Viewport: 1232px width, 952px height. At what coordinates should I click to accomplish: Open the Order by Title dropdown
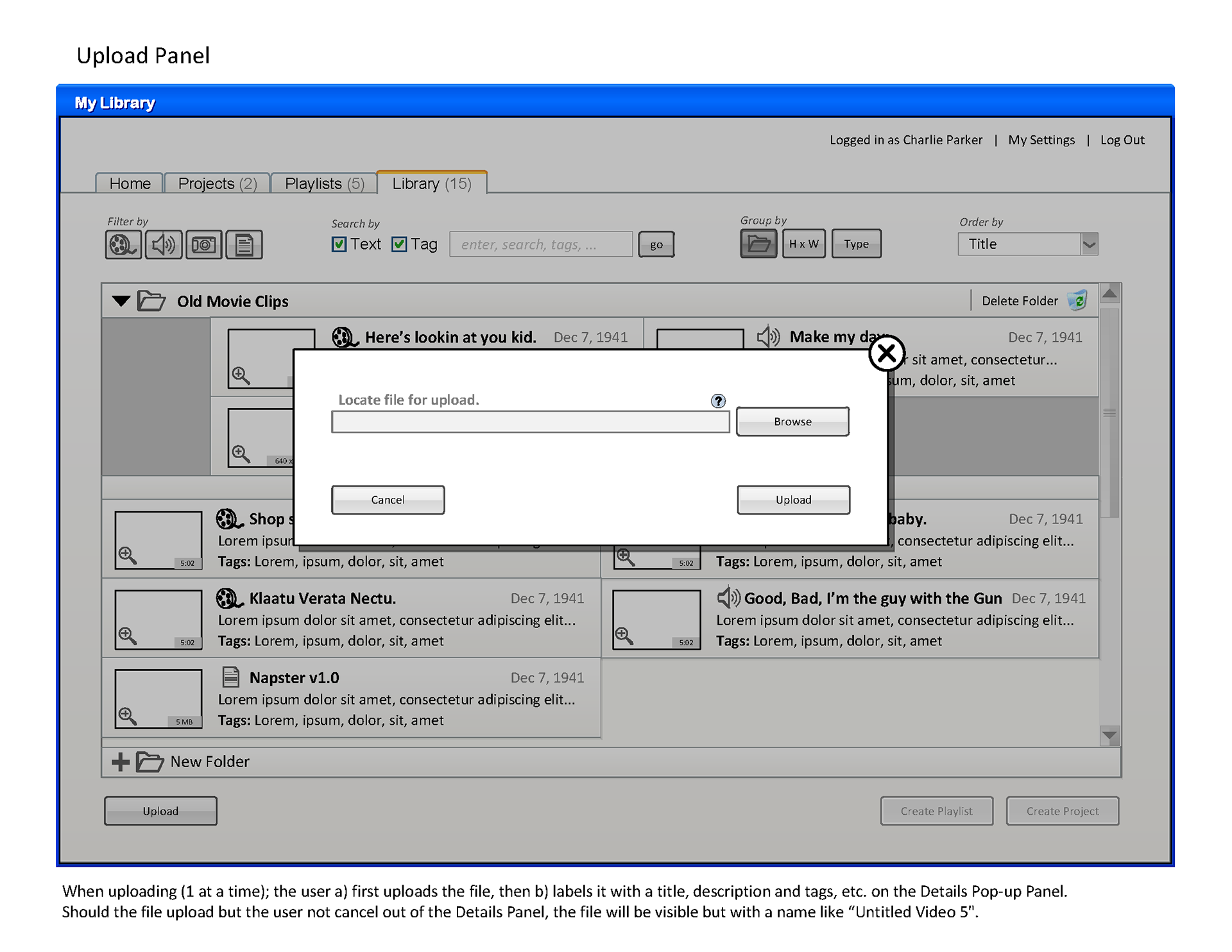coord(1089,244)
